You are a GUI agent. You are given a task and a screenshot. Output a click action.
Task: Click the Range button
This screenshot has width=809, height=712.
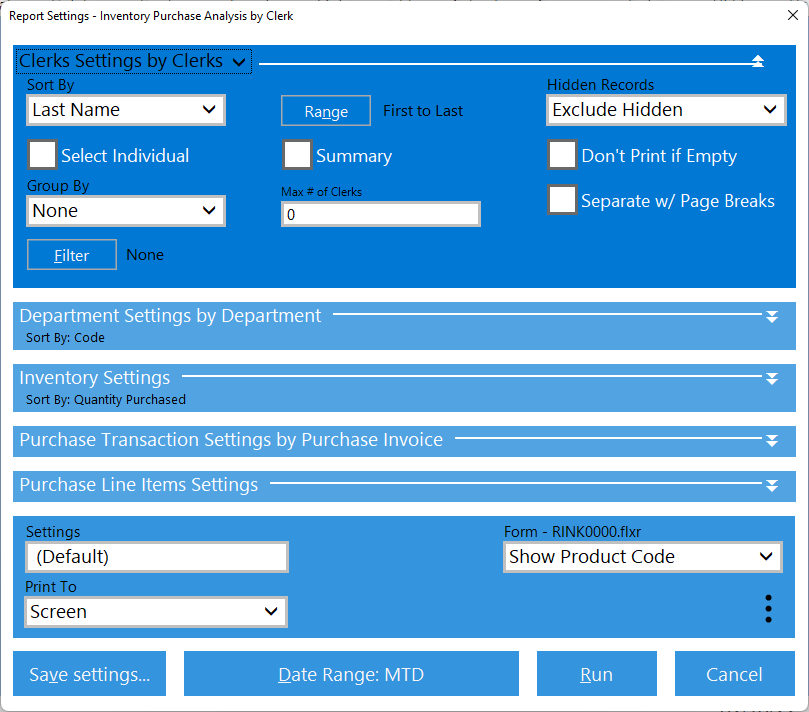tap(325, 111)
